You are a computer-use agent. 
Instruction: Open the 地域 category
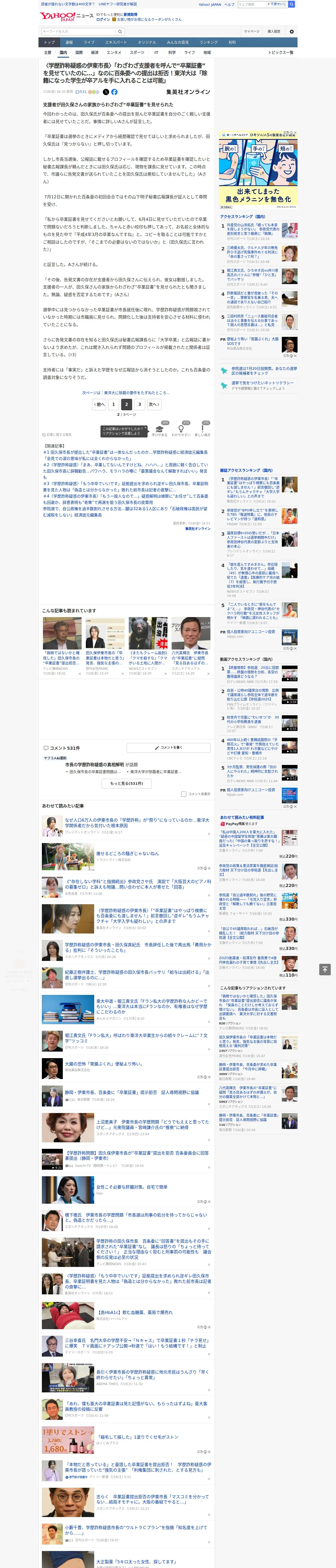(x=207, y=52)
